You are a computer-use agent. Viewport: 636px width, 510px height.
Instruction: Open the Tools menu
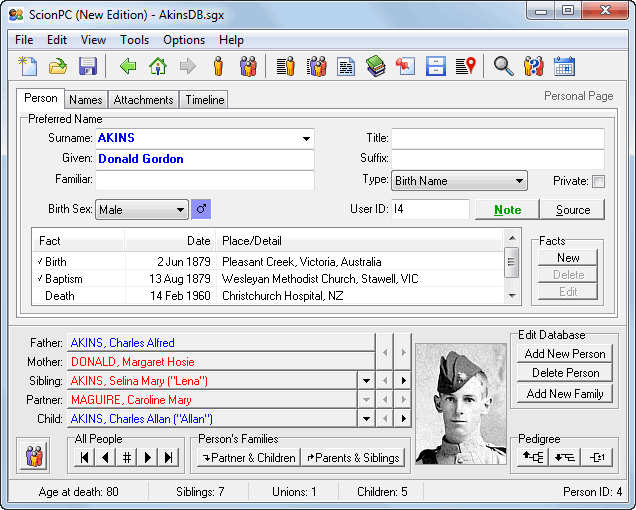(134, 40)
